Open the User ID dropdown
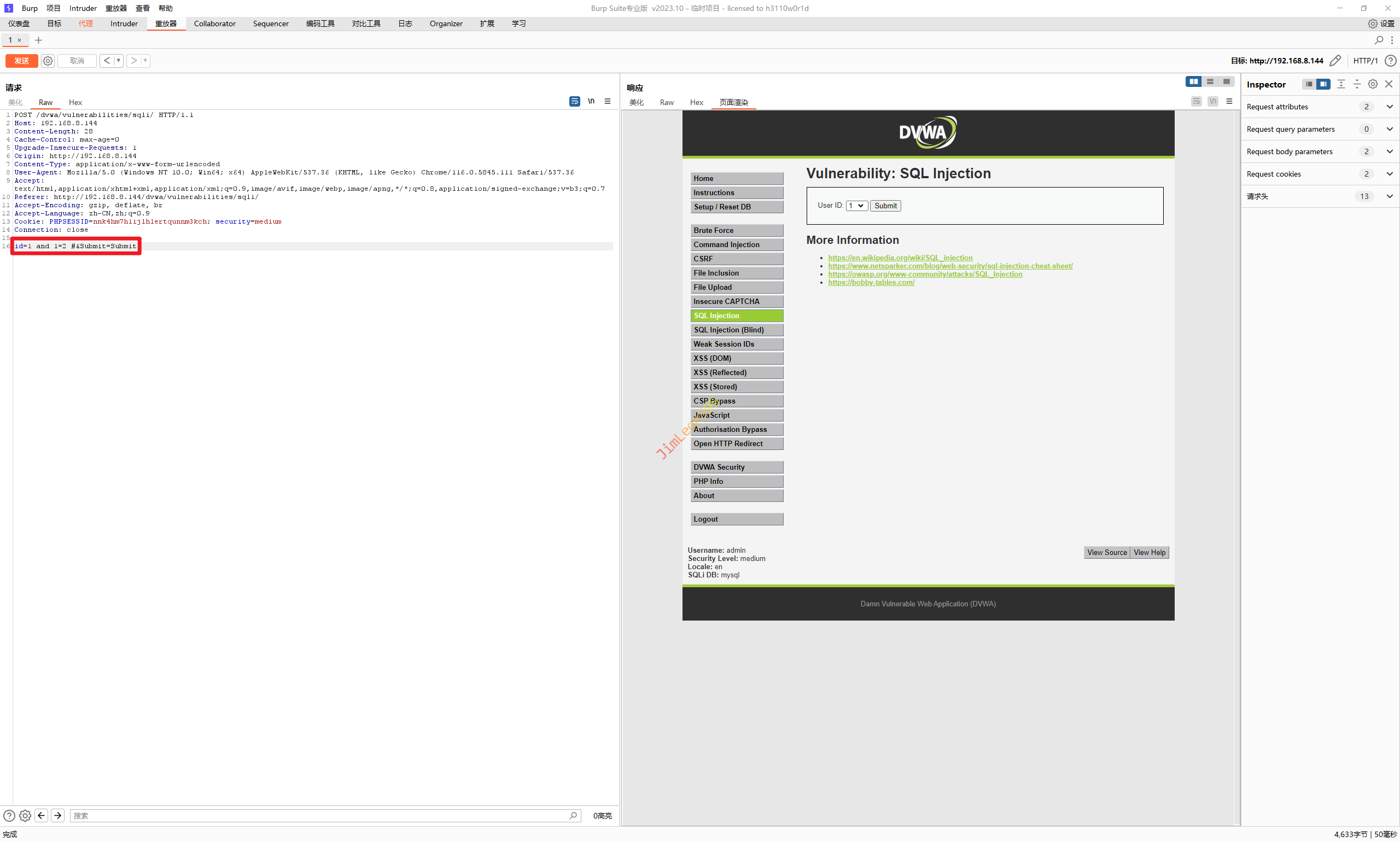Image resolution: width=1400 pixels, height=842 pixels. [x=856, y=206]
